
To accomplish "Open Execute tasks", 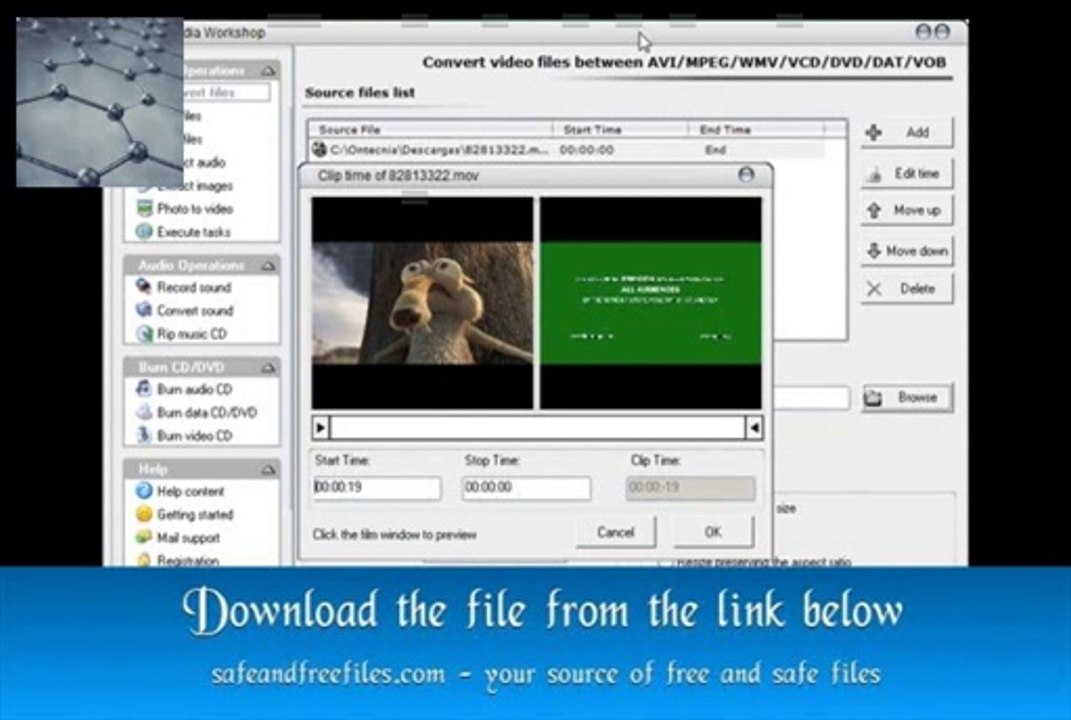I will click(x=194, y=232).
